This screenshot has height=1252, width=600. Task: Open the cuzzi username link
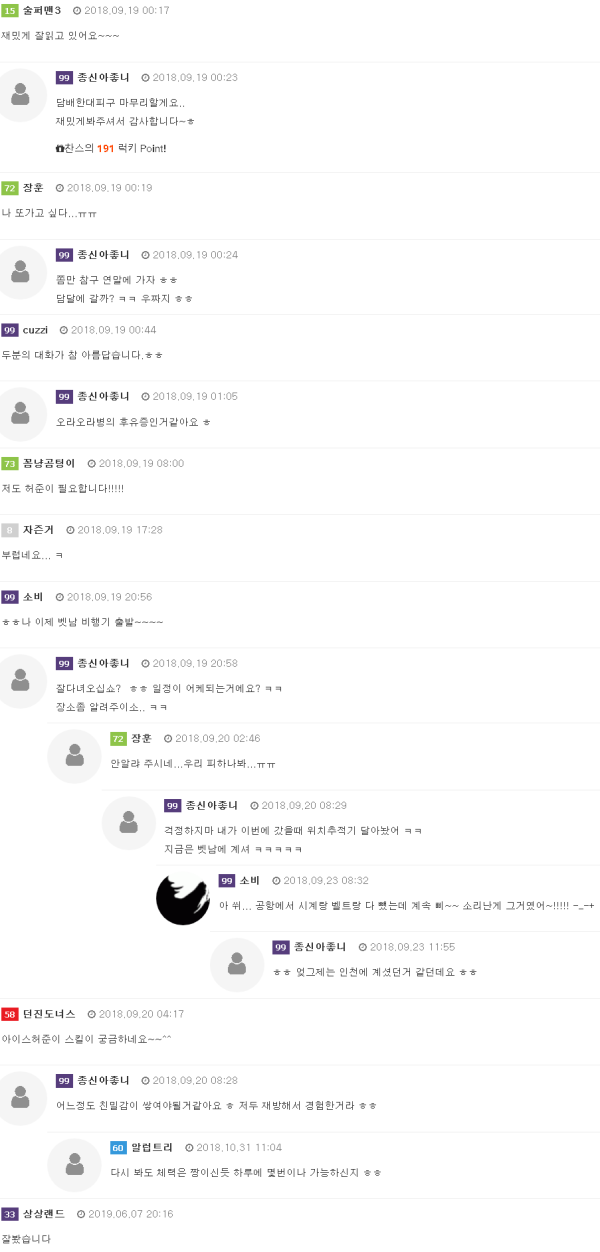click(x=35, y=330)
